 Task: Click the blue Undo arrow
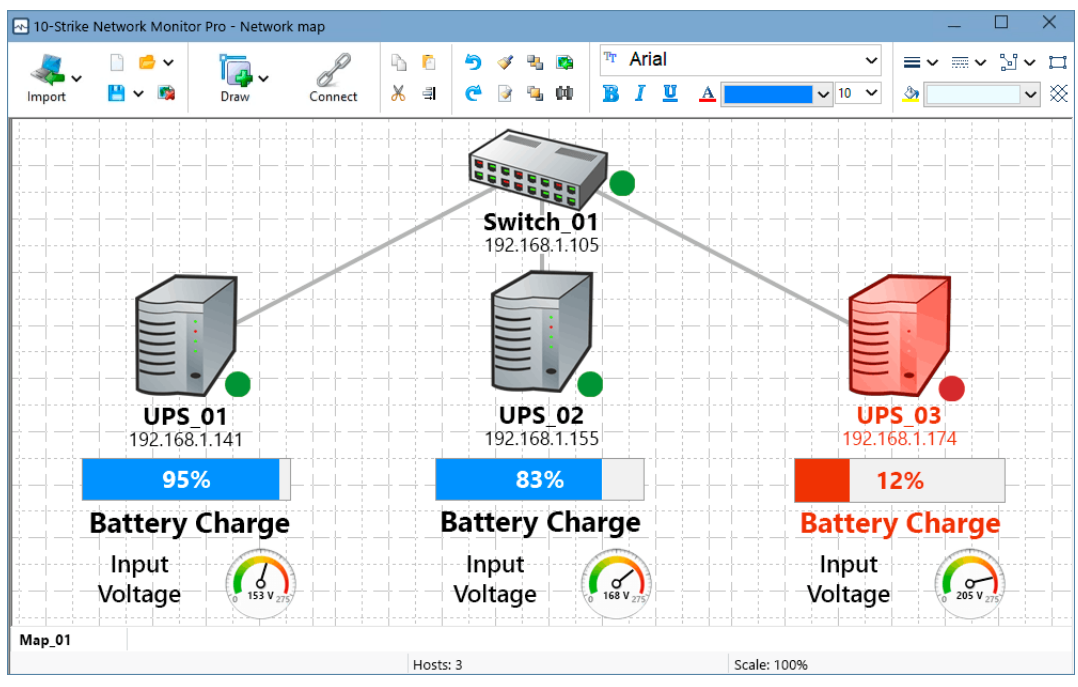473,62
